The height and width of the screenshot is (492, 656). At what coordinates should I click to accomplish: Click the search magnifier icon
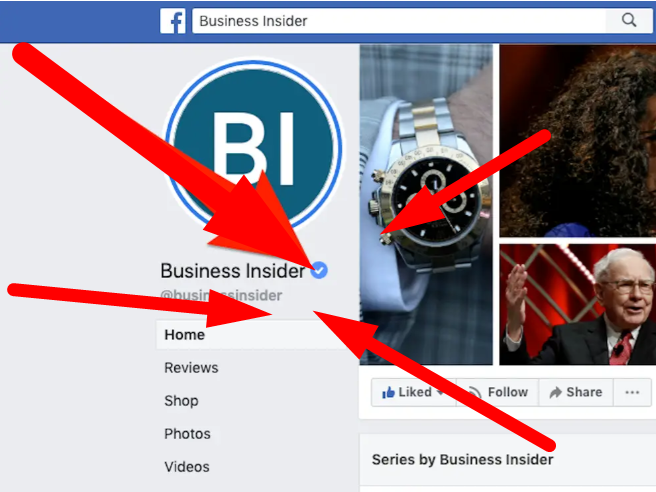[629, 20]
